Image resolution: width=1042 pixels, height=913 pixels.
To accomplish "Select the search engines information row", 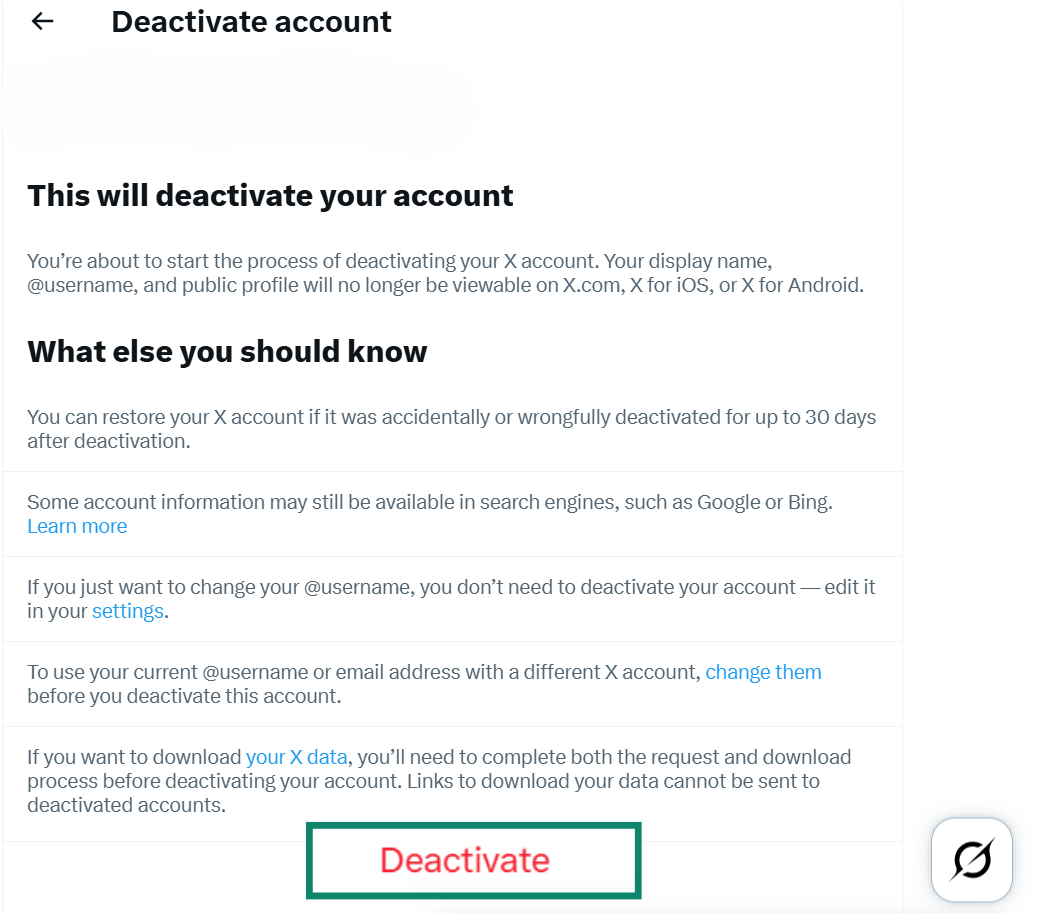I will (x=451, y=513).
